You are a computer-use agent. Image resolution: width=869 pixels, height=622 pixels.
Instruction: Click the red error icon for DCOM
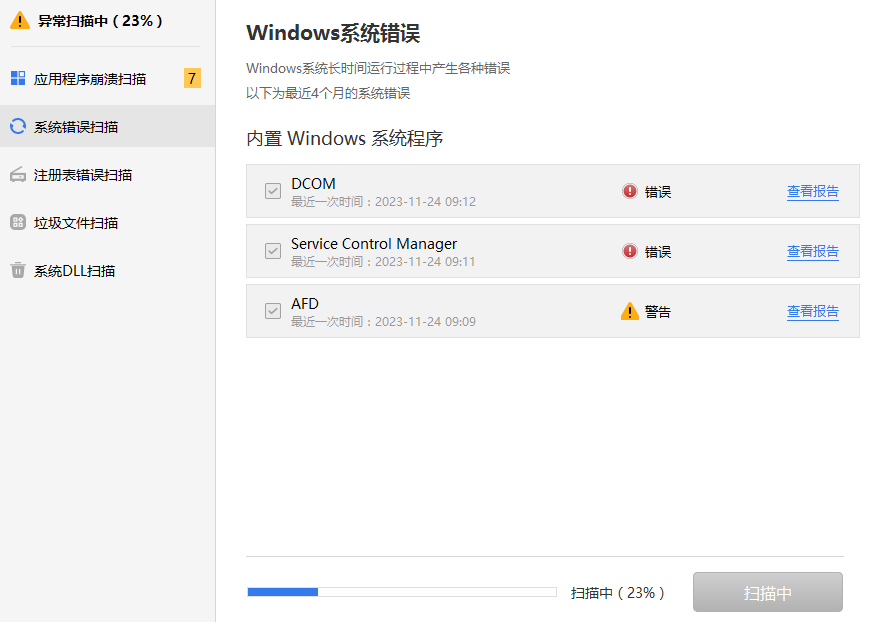coord(630,191)
